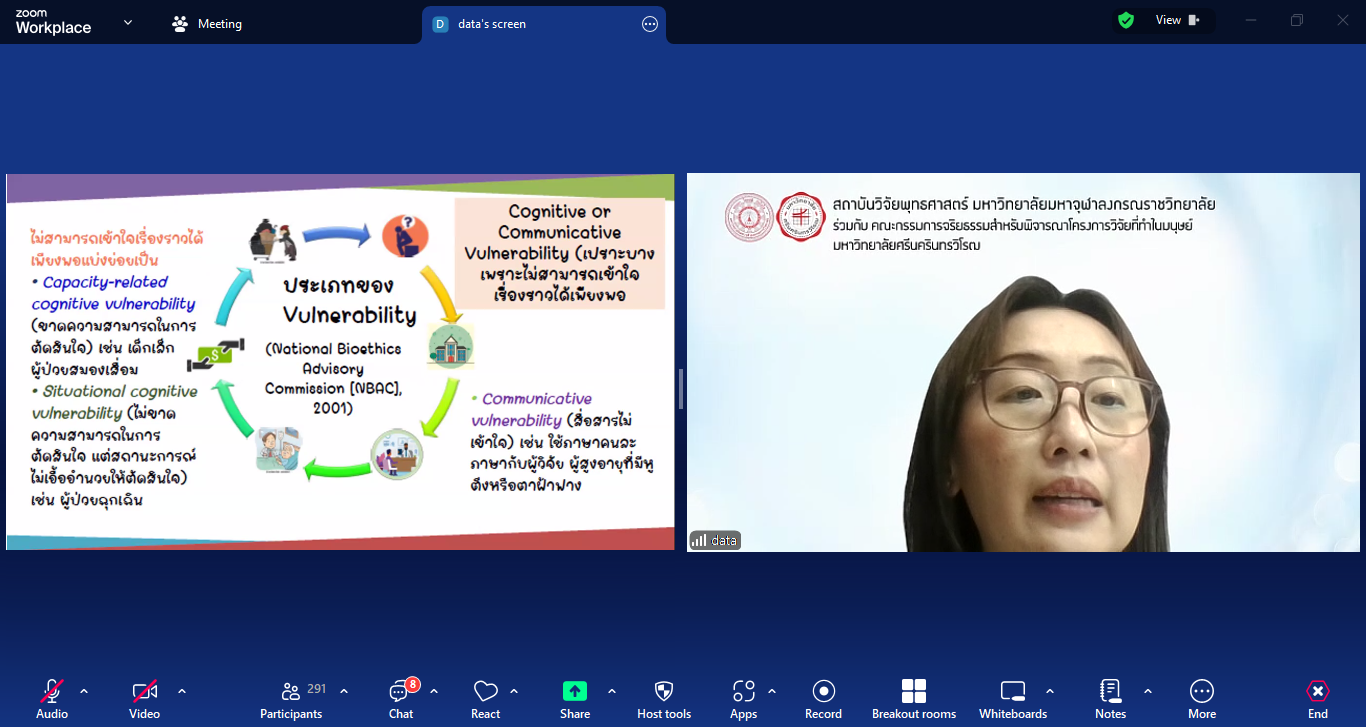Unmute the microphone with Audio button
The image size is (1366, 727).
point(52,692)
